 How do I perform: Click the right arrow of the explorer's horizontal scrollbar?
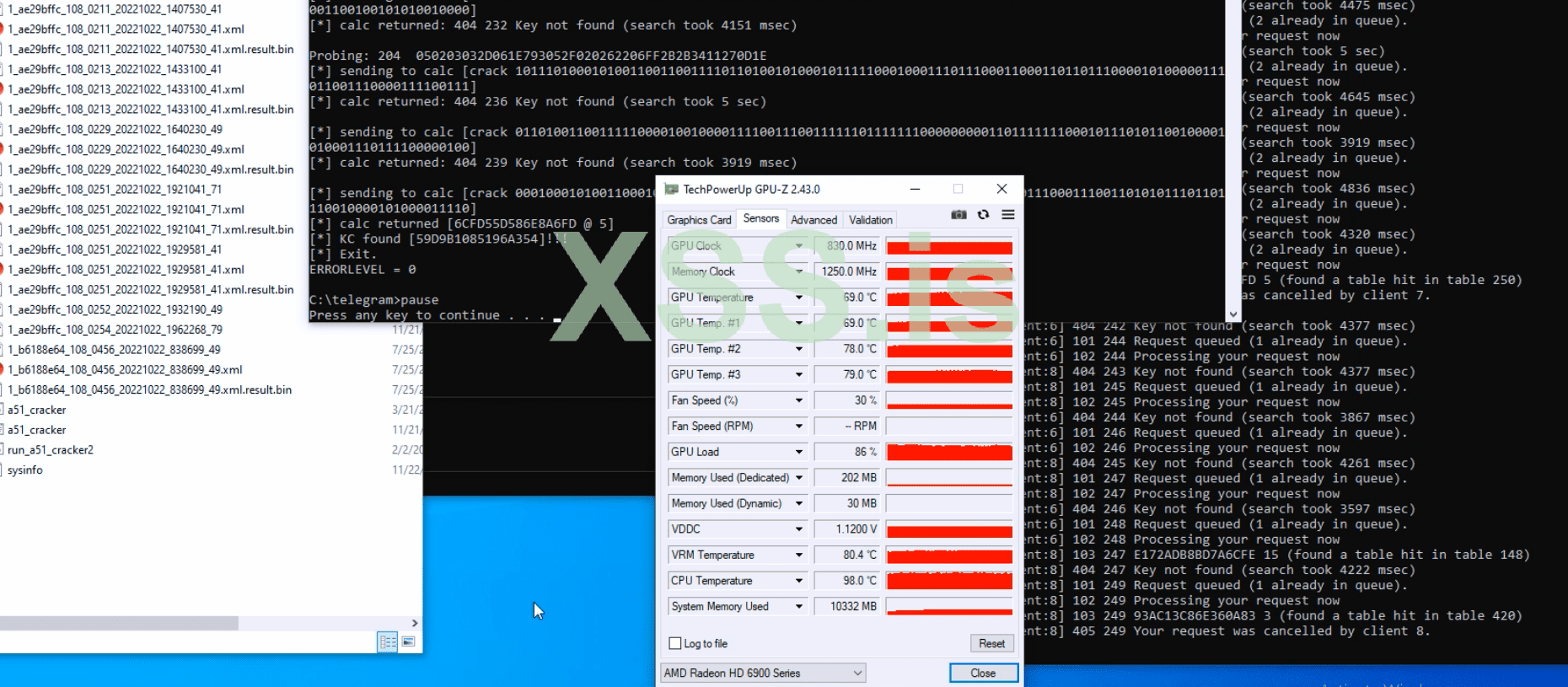click(414, 623)
